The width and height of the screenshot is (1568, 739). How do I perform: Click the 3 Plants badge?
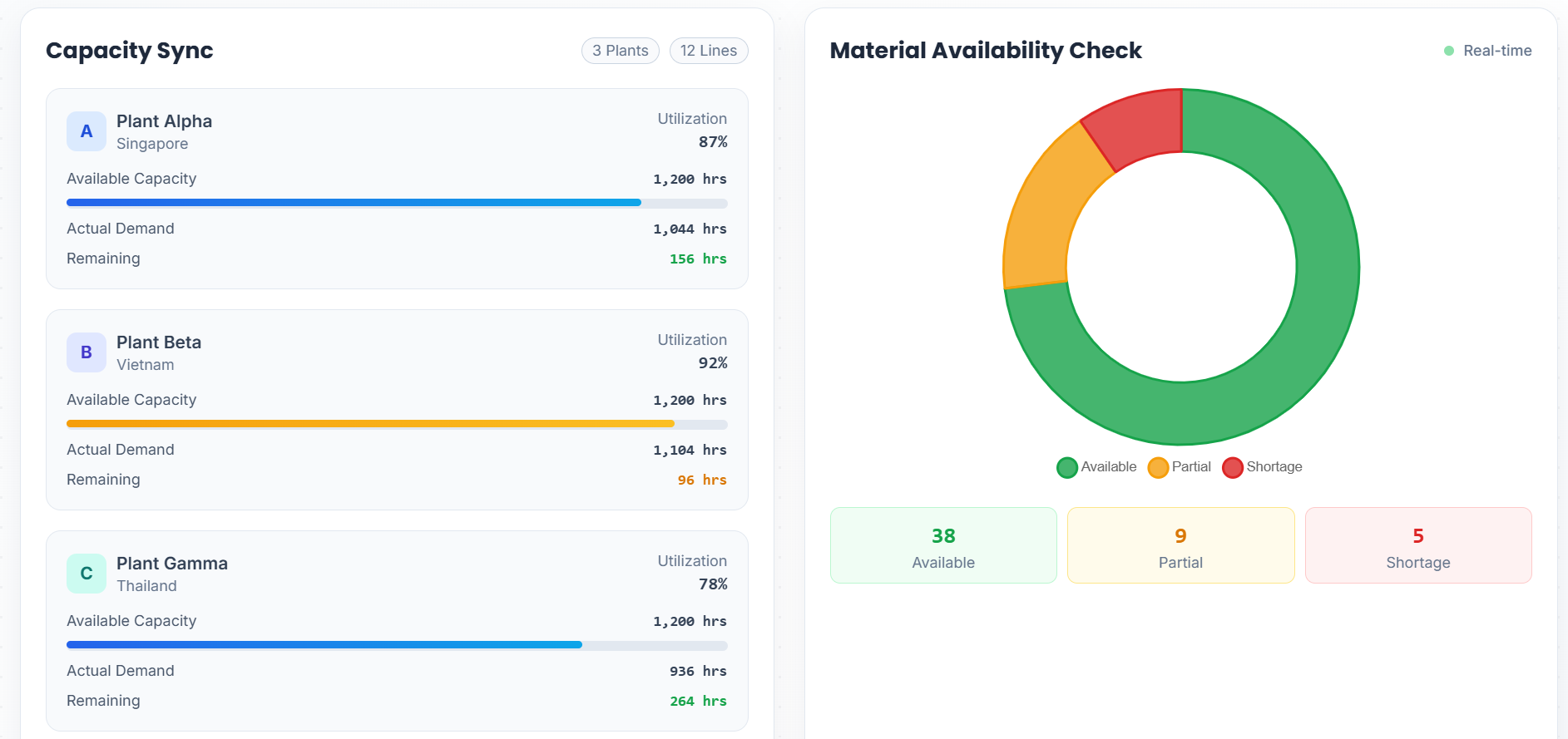point(620,51)
